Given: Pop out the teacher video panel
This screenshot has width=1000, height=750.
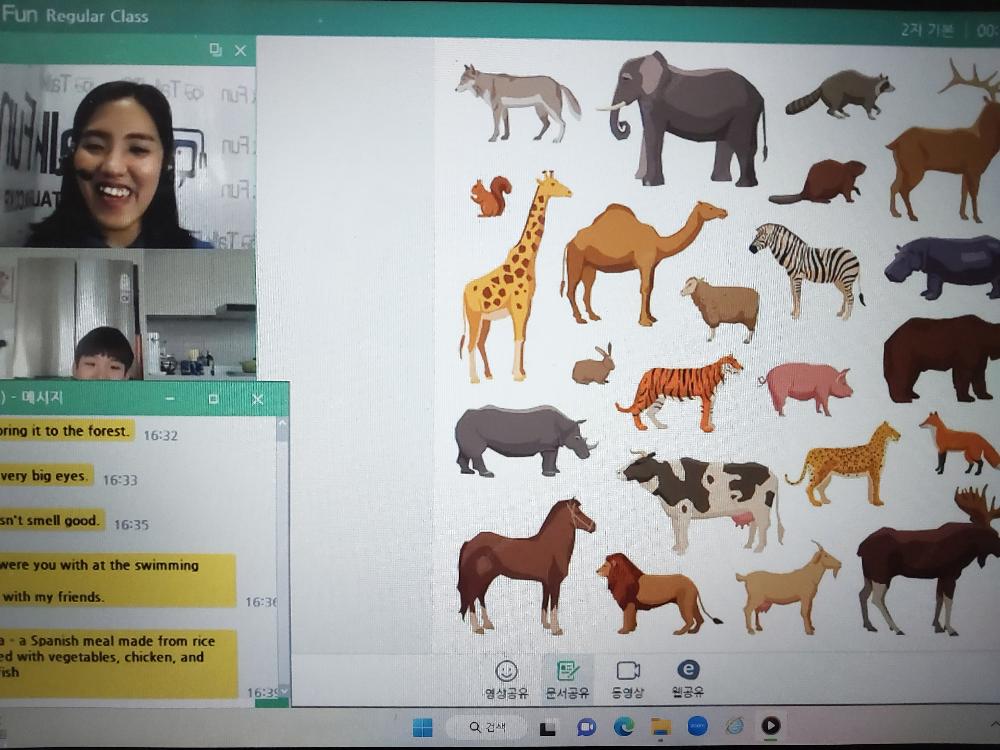Looking at the screenshot, I should point(215,50).
